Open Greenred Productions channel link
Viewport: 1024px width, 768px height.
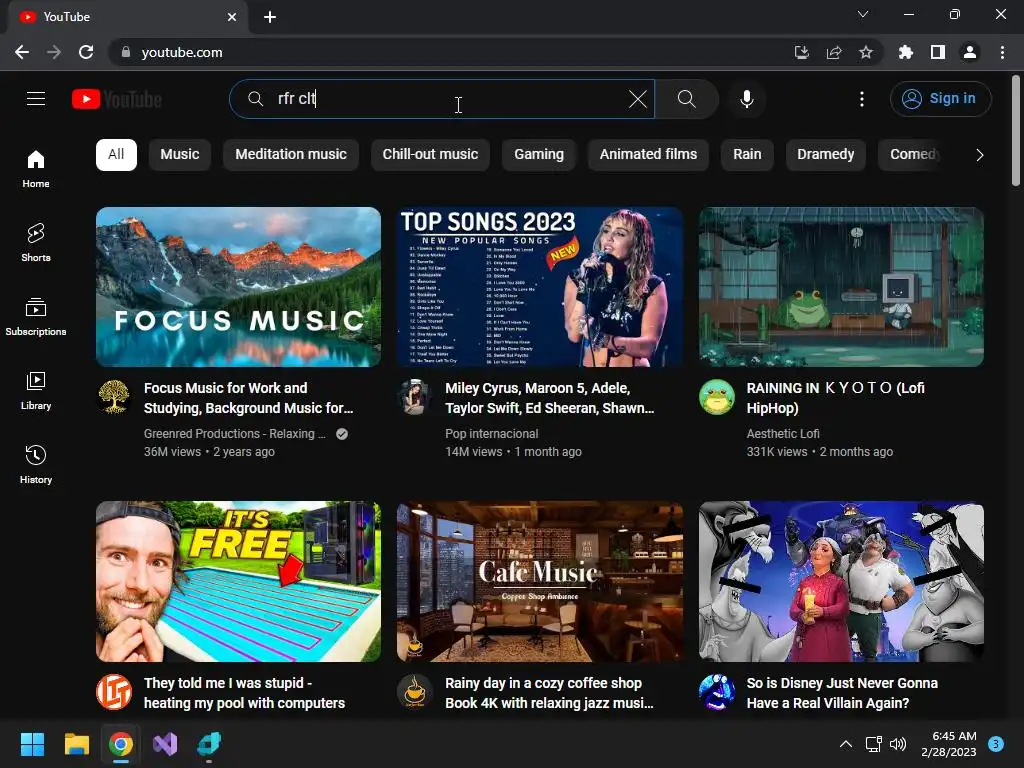234,434
